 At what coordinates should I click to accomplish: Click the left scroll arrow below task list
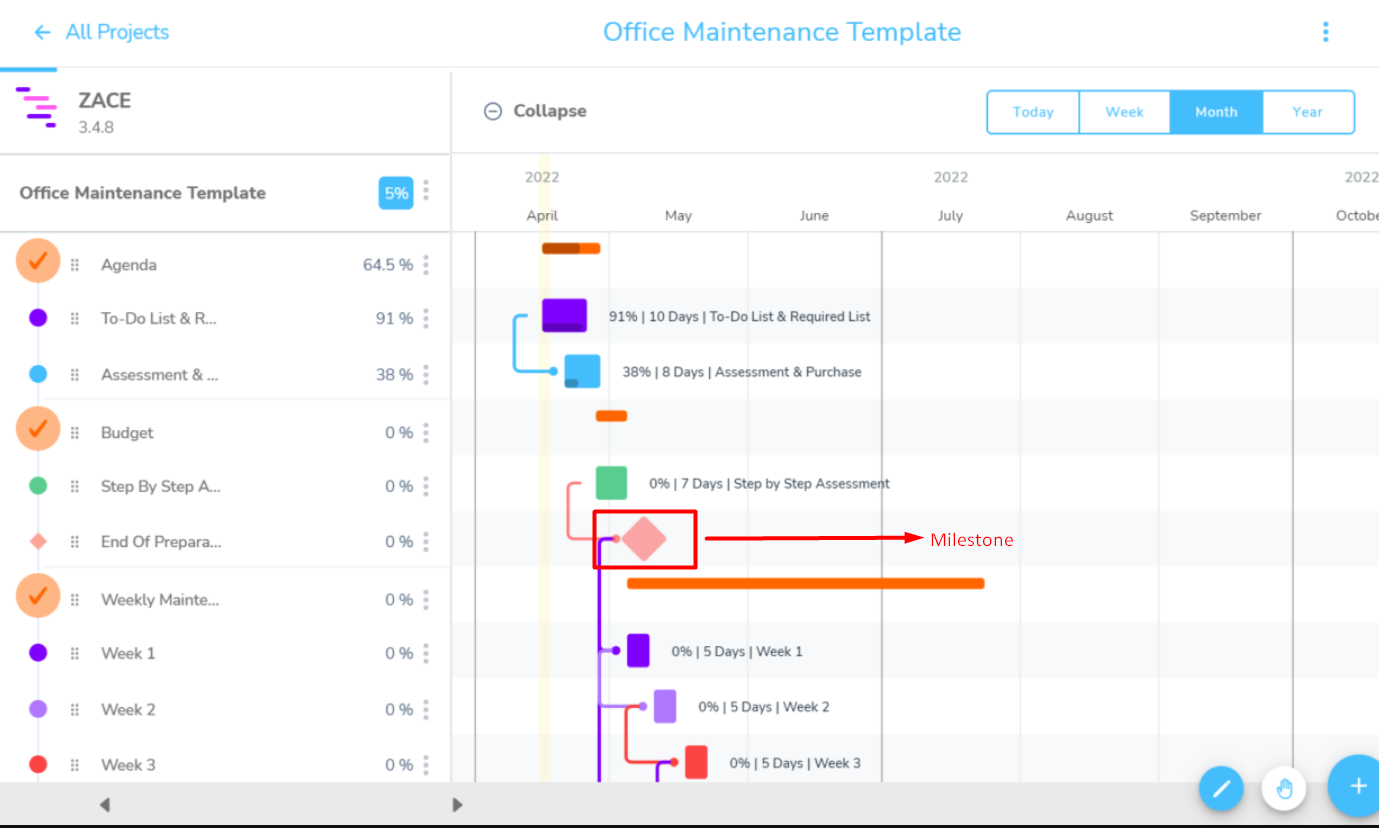104,804
